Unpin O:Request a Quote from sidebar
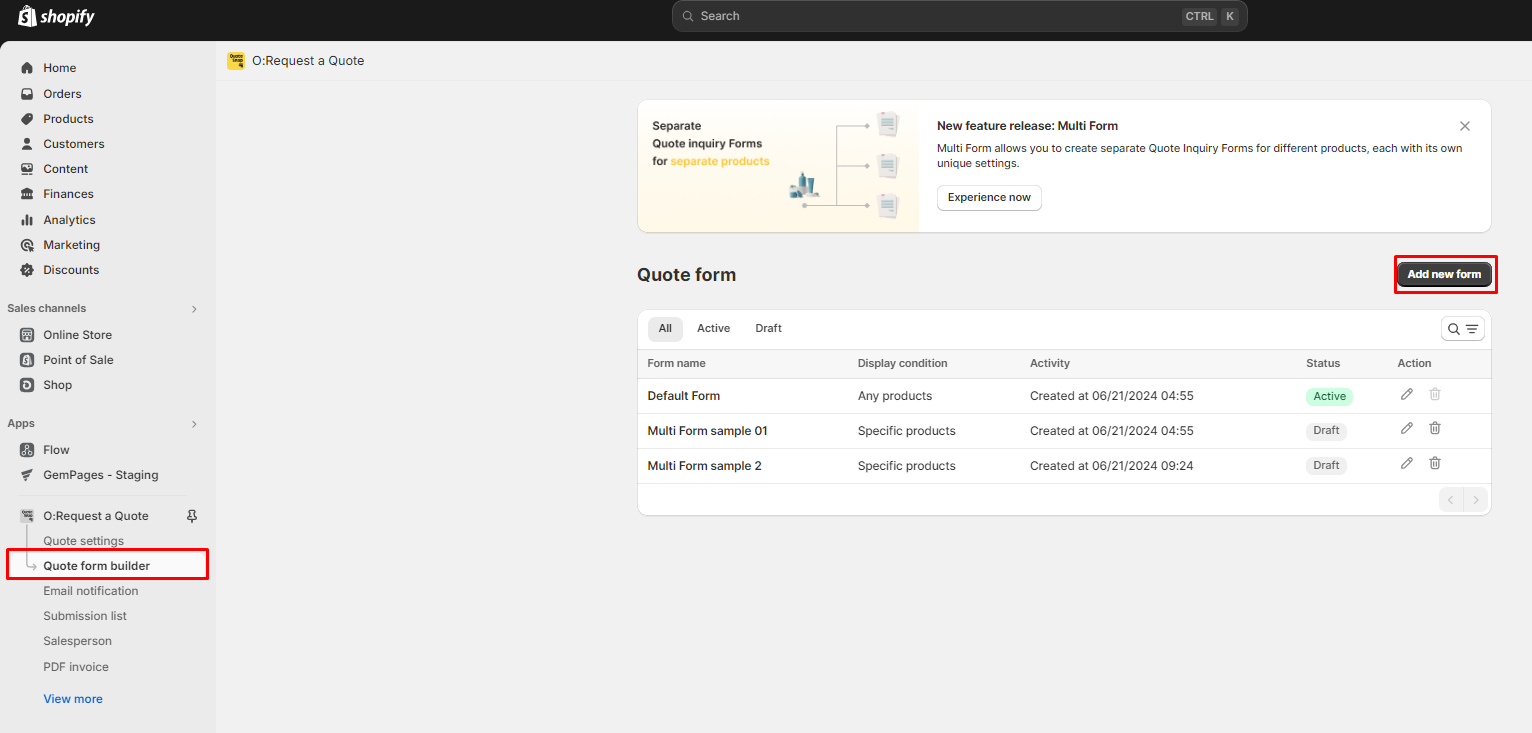The height and width of the screenshot is (733, 1532). click(x=191, y=516)
